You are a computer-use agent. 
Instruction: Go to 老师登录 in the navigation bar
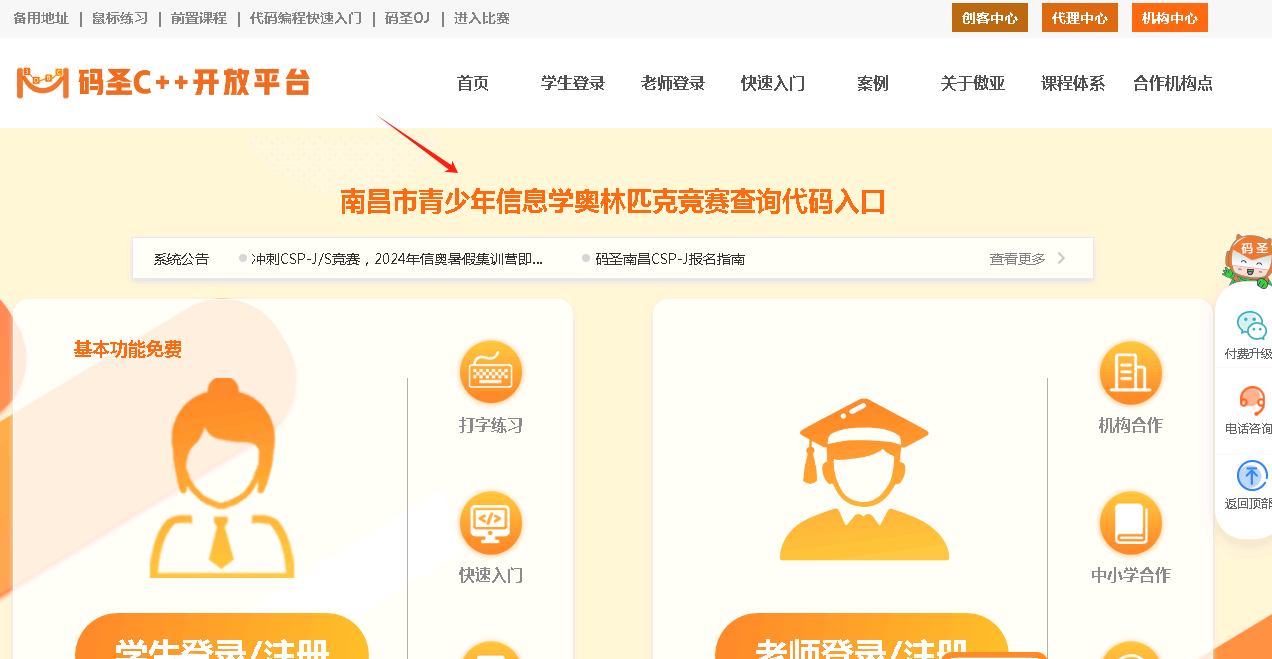(673, 84)
